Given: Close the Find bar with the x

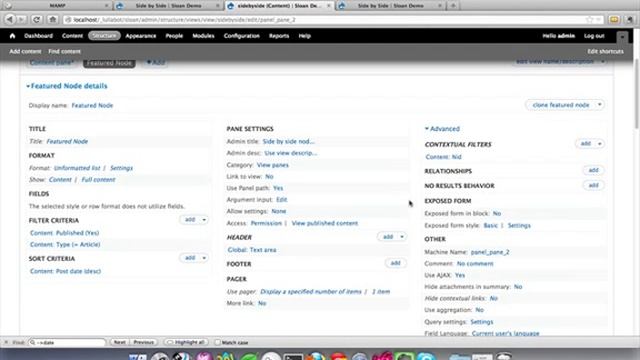Looking at the screenshot, I should [6, 342].
